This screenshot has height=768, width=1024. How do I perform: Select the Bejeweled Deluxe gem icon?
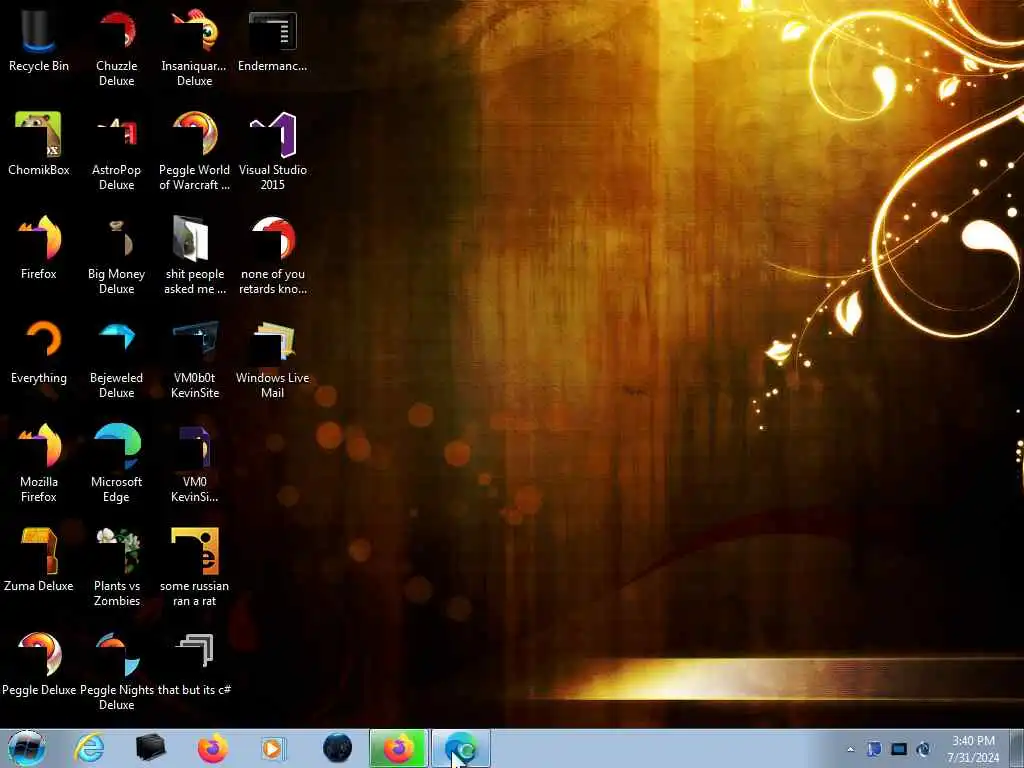pyautogui.click(x=116, y=360)
